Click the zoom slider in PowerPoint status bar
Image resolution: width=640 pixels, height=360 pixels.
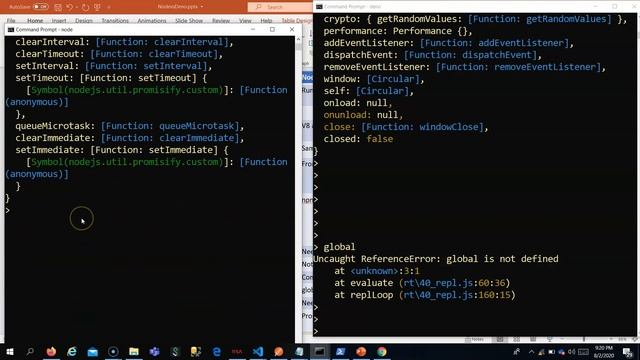click(x=585, y=339)
